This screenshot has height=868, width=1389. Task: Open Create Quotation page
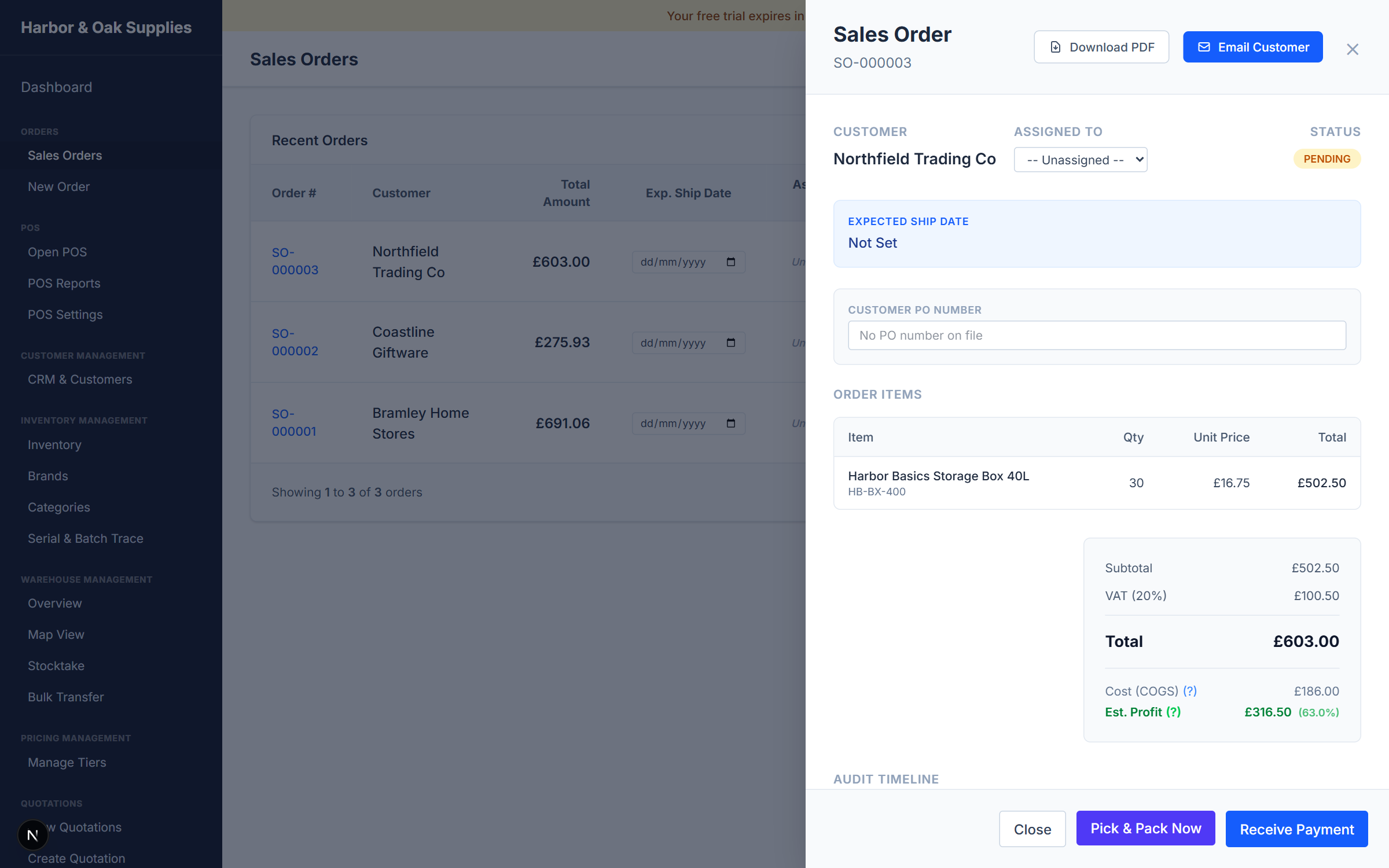click(x=76, y=858)
